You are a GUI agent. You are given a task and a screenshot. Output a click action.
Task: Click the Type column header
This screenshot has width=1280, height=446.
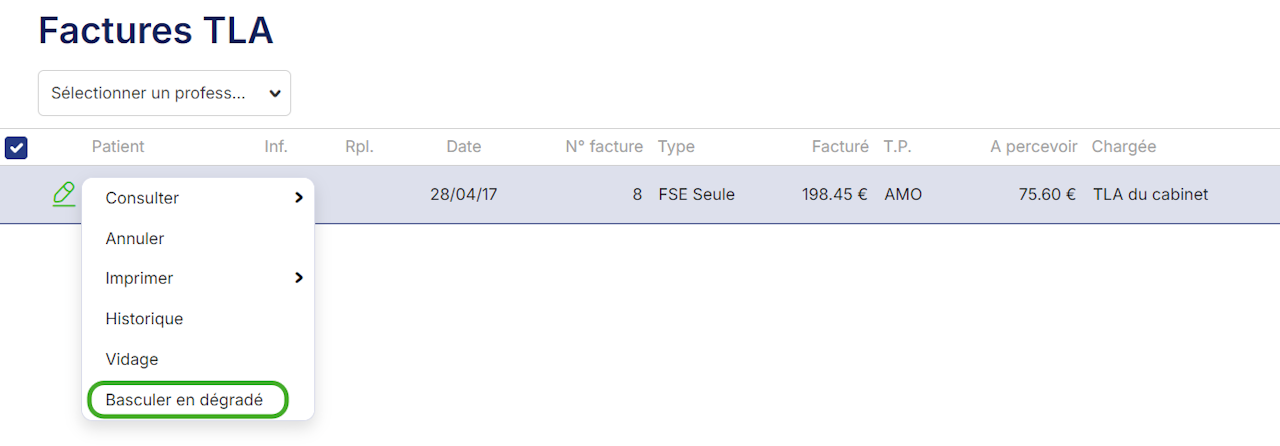pyautogui.click(x=676, y=147)
